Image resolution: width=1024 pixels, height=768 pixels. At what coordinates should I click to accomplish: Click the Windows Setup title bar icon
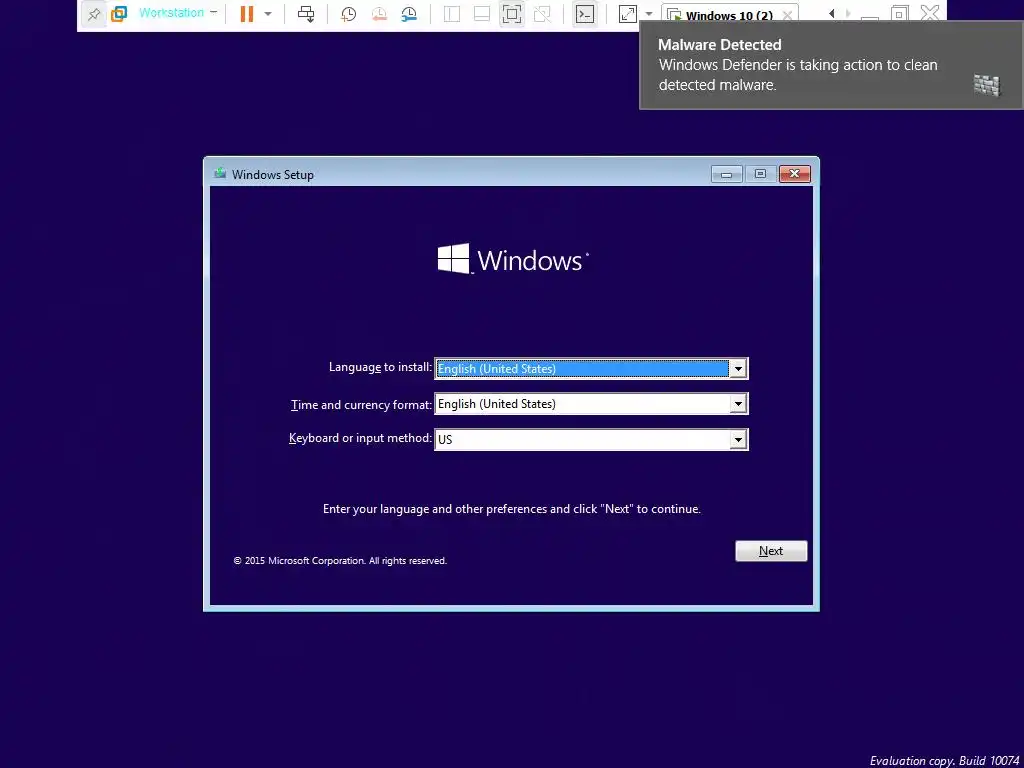[x=220, y=173]
